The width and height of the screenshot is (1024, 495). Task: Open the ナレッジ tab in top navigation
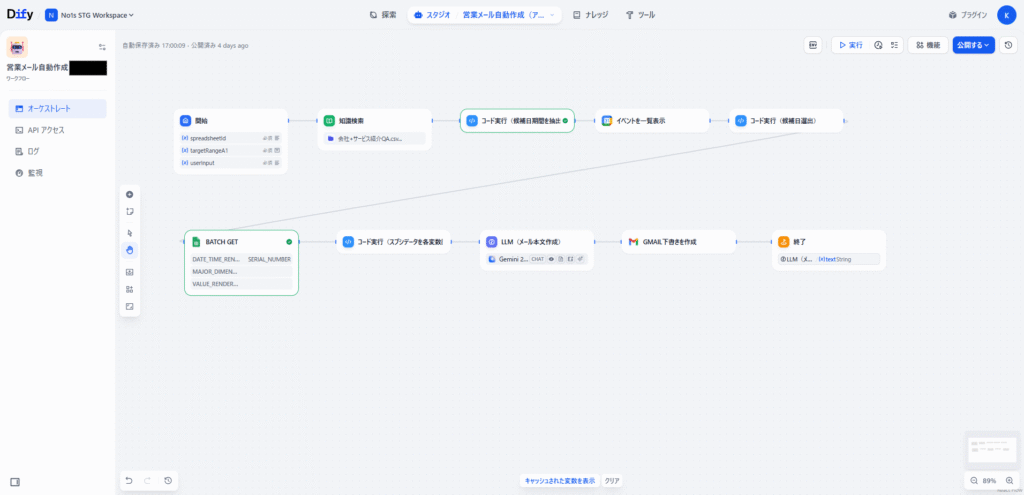(x=590, y=15)
